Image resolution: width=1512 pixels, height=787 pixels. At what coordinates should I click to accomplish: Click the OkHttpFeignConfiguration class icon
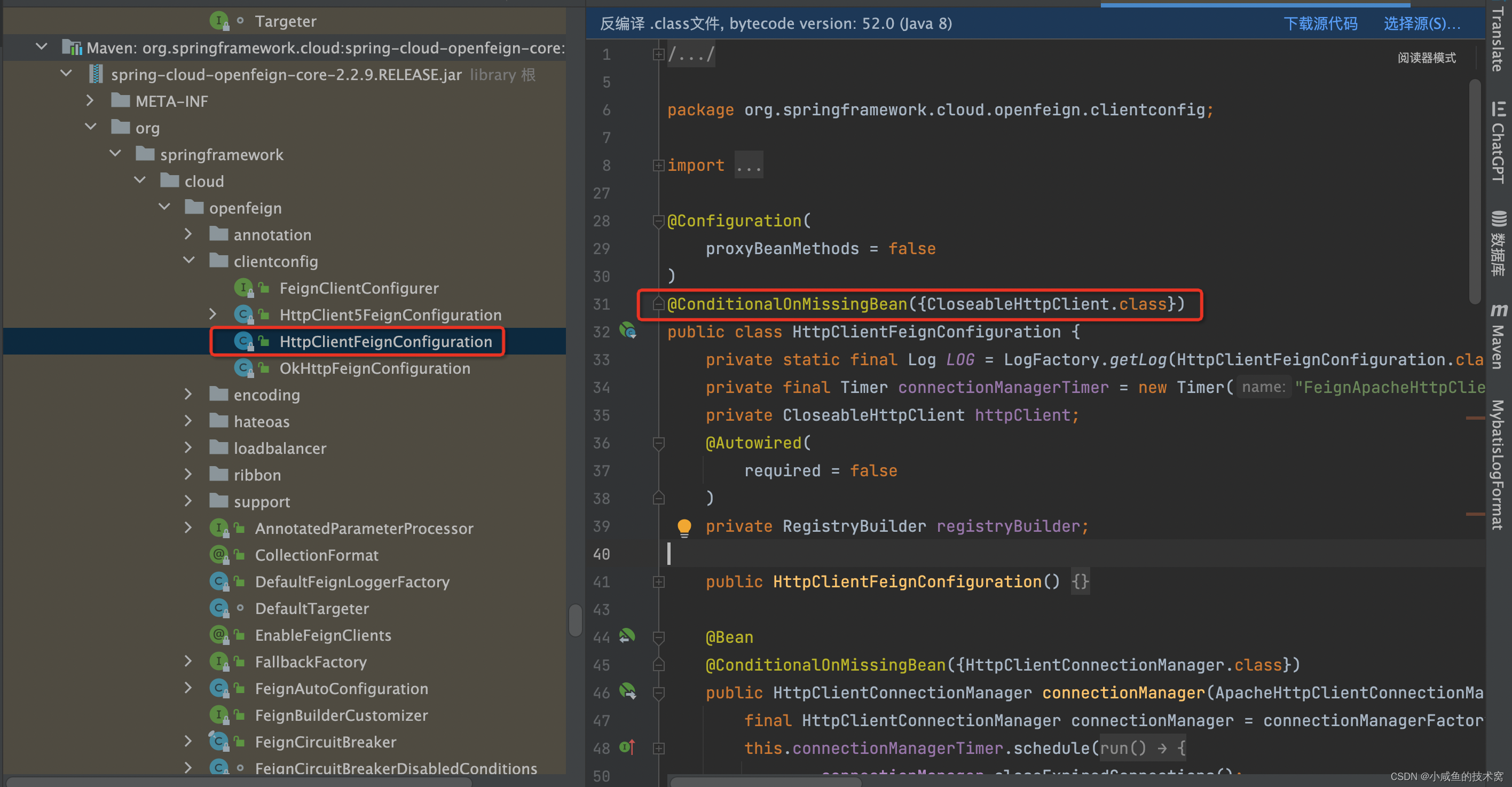[243, 368]
